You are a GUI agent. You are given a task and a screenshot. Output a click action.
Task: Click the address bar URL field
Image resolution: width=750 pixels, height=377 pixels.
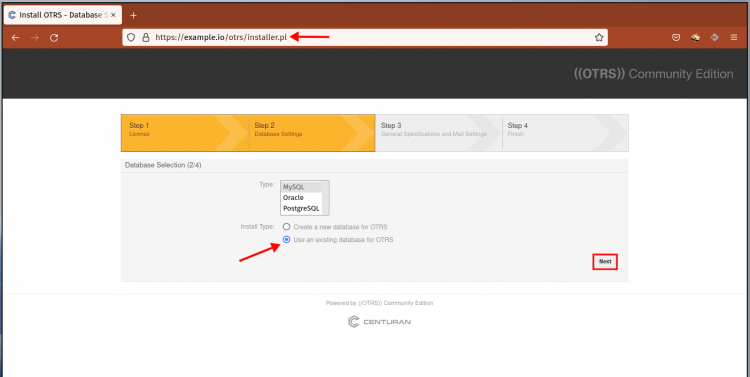point(365,38)
